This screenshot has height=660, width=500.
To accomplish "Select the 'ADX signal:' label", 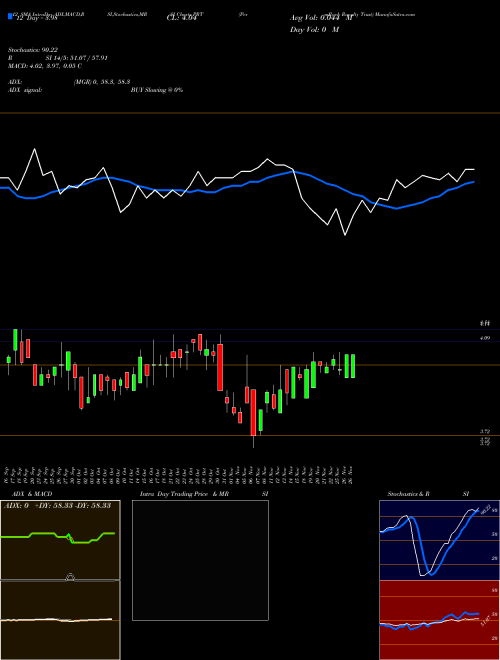I will [25, 90].
